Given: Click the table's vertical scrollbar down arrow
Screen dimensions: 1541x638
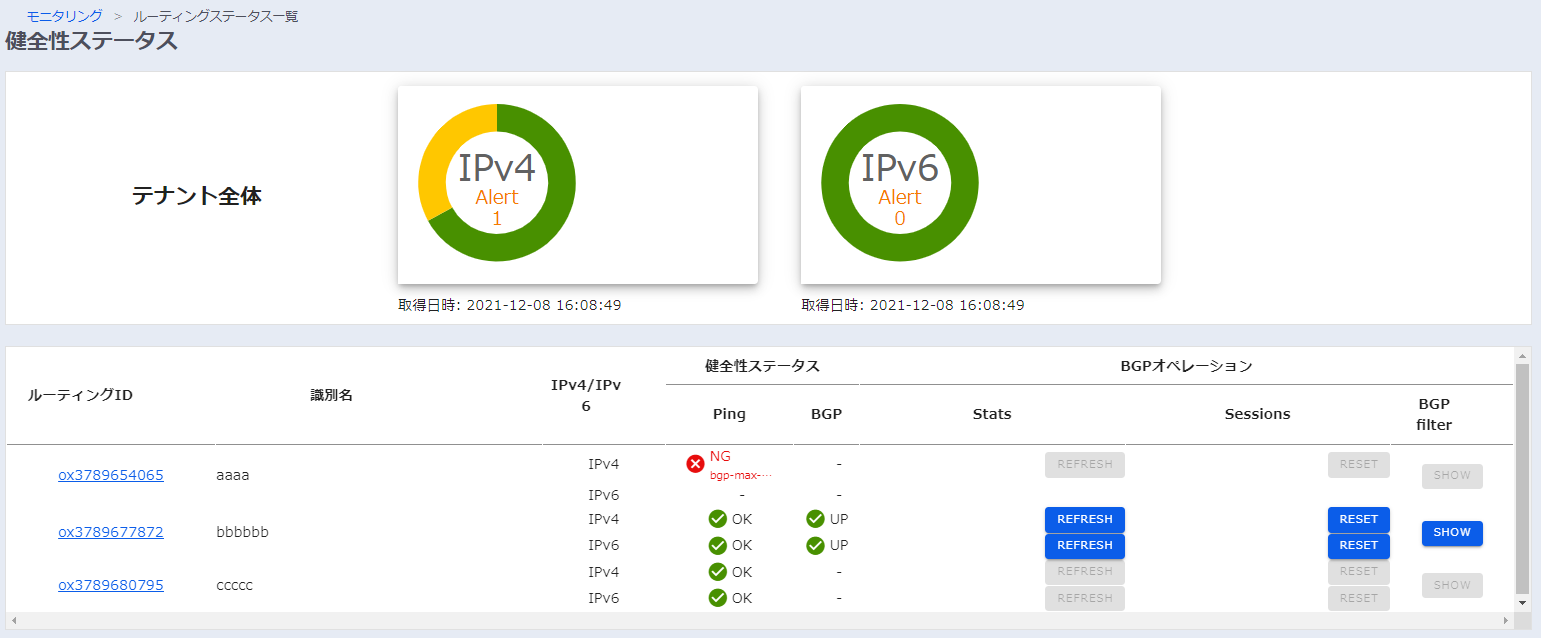Looking at the screenshot, I should click(1523, 603).
